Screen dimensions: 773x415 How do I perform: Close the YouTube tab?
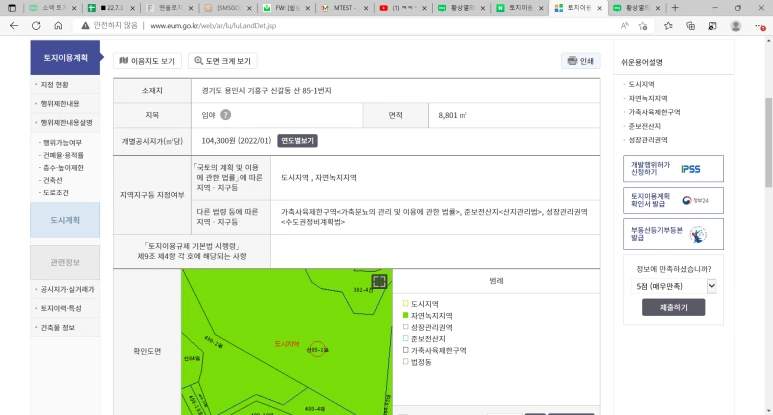[424, 8]
